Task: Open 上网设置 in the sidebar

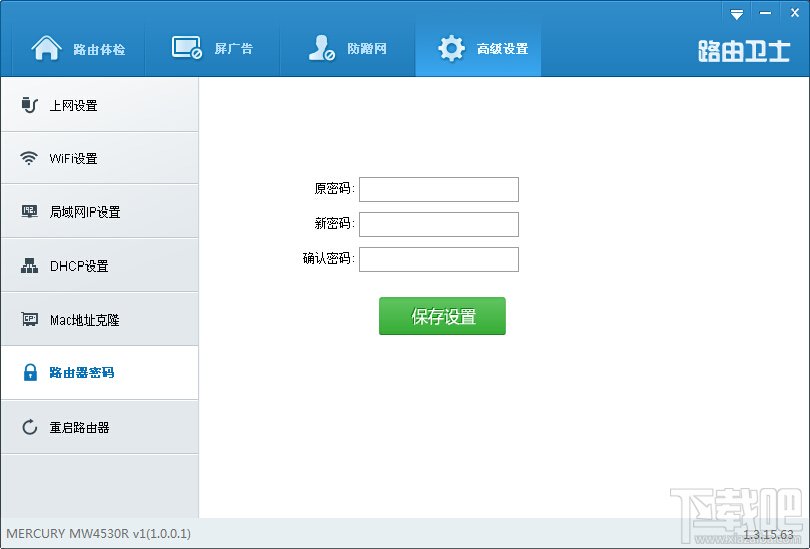Action: pos(100,105)
